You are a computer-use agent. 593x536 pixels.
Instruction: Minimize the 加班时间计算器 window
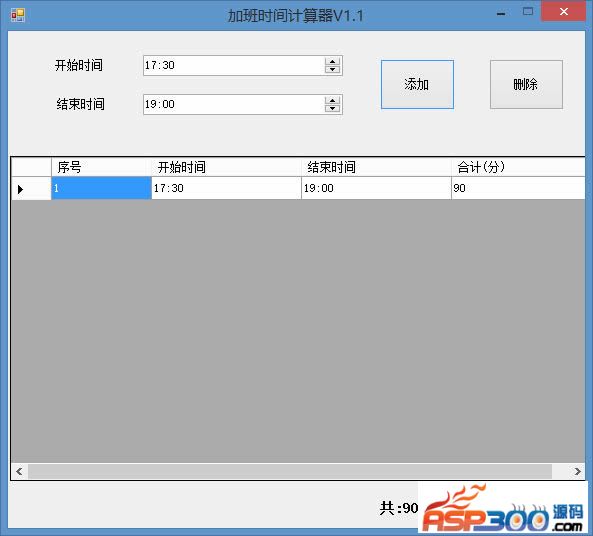[501, 14]
